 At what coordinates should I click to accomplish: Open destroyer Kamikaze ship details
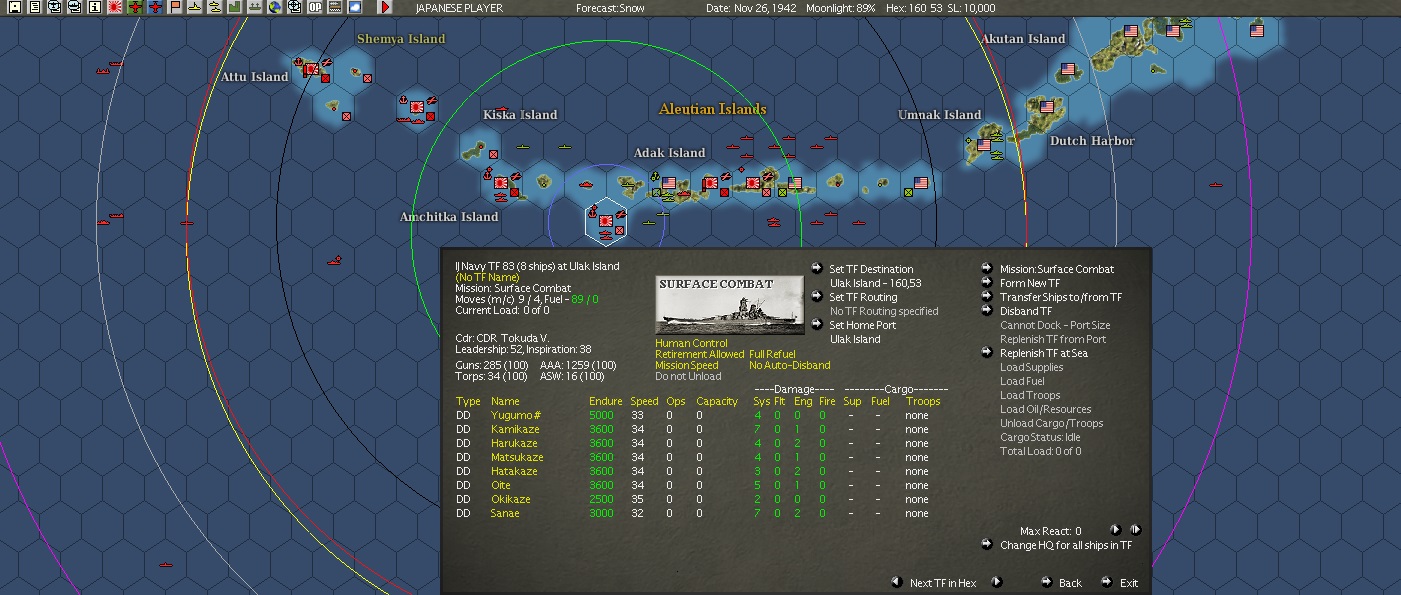[515, 430]
